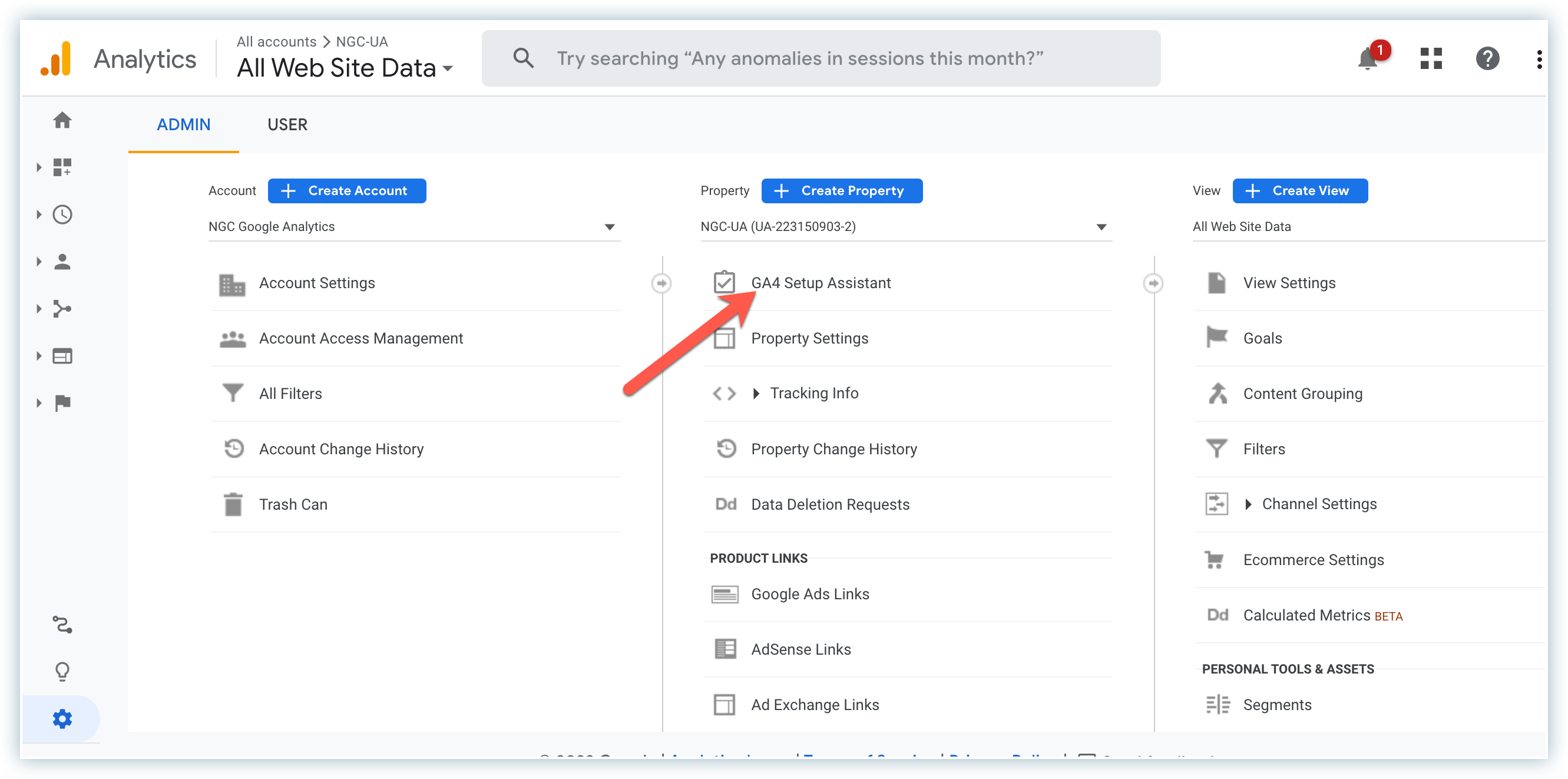Screen dimensions: 1568x779
Task: Open notifications bell icon
Action: (1368, 60)
